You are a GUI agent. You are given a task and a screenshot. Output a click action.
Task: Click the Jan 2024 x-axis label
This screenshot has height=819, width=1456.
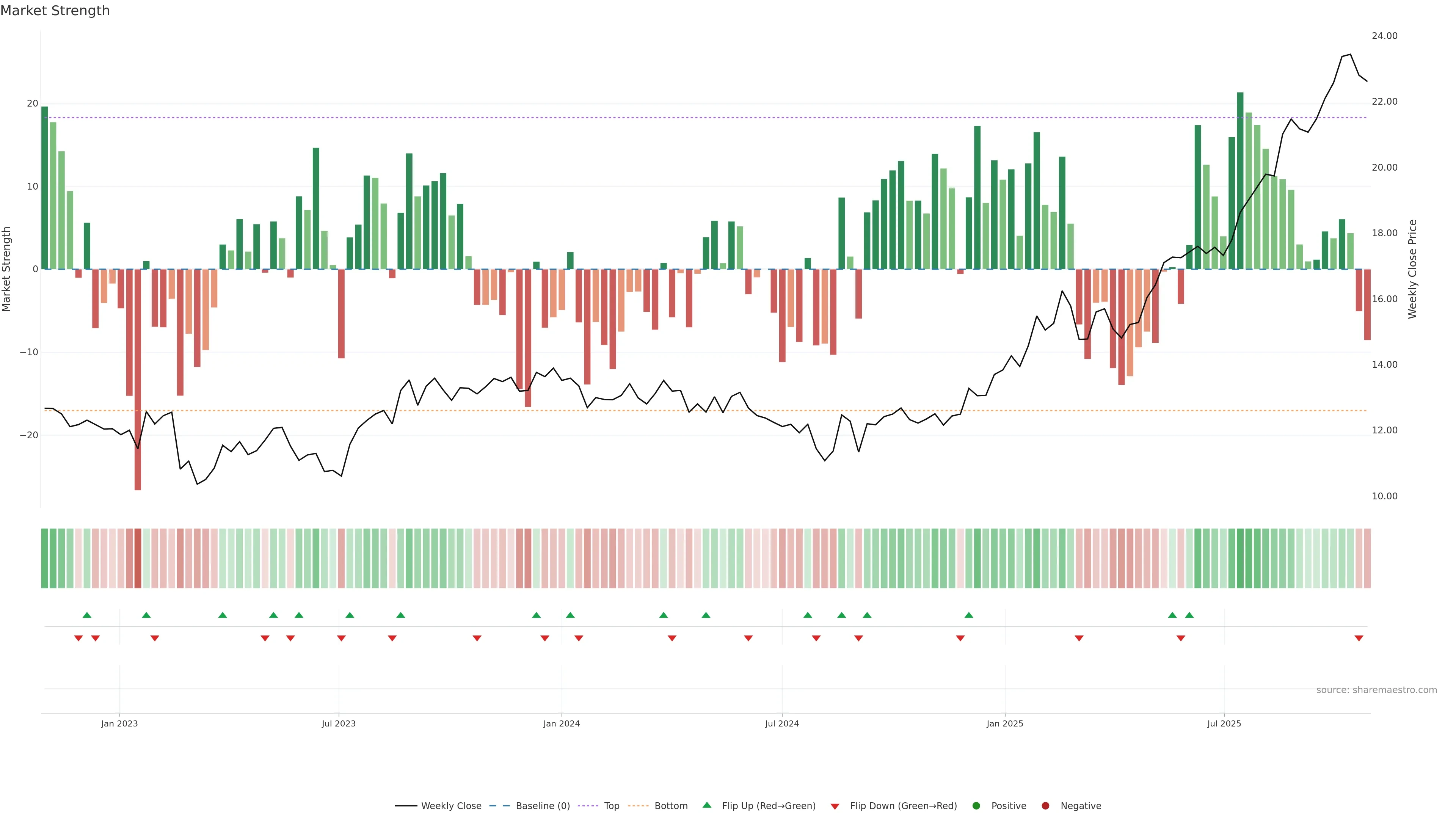click(x=561, y=723)
